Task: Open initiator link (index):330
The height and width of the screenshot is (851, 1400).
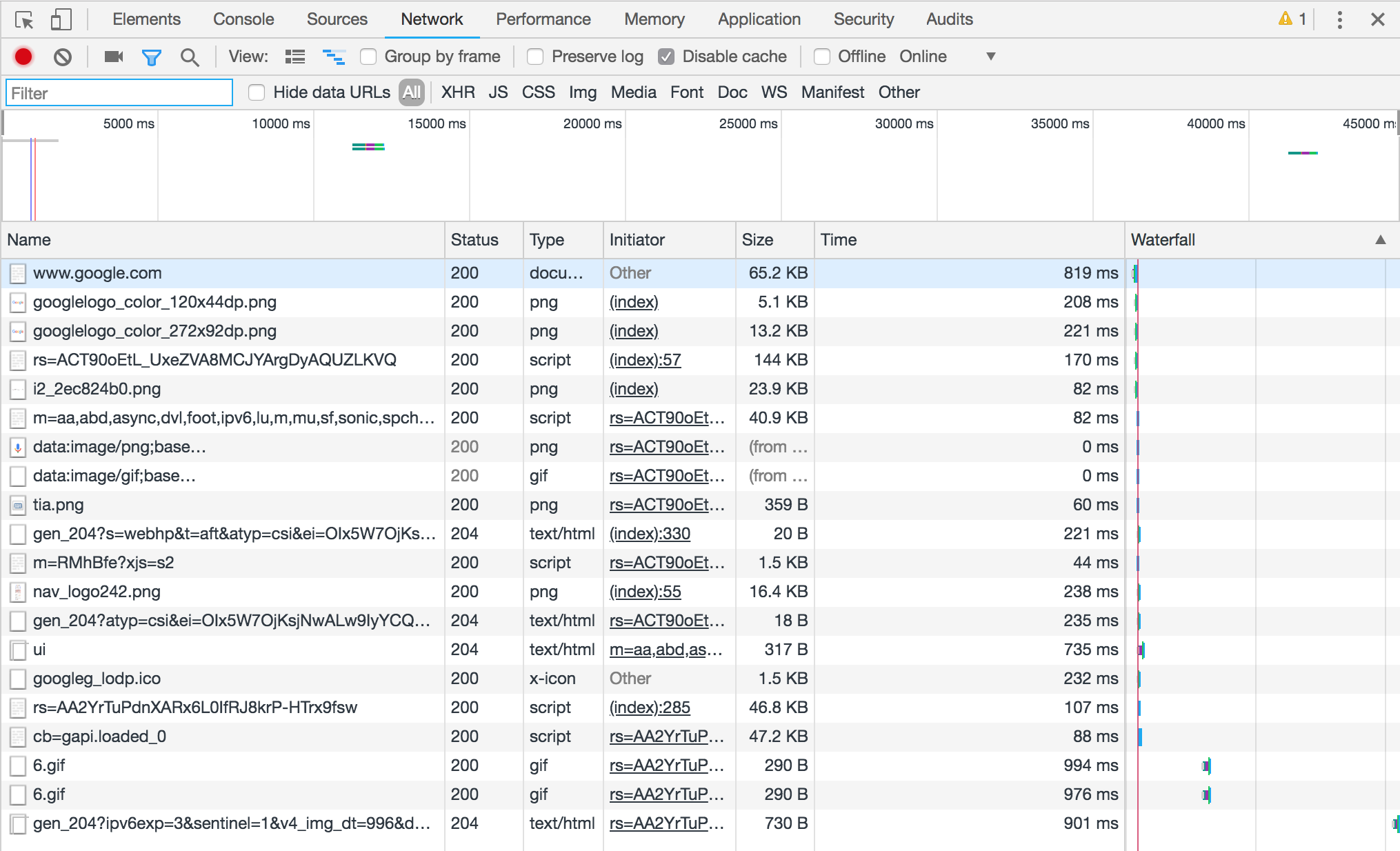Action: pos(650,534)
